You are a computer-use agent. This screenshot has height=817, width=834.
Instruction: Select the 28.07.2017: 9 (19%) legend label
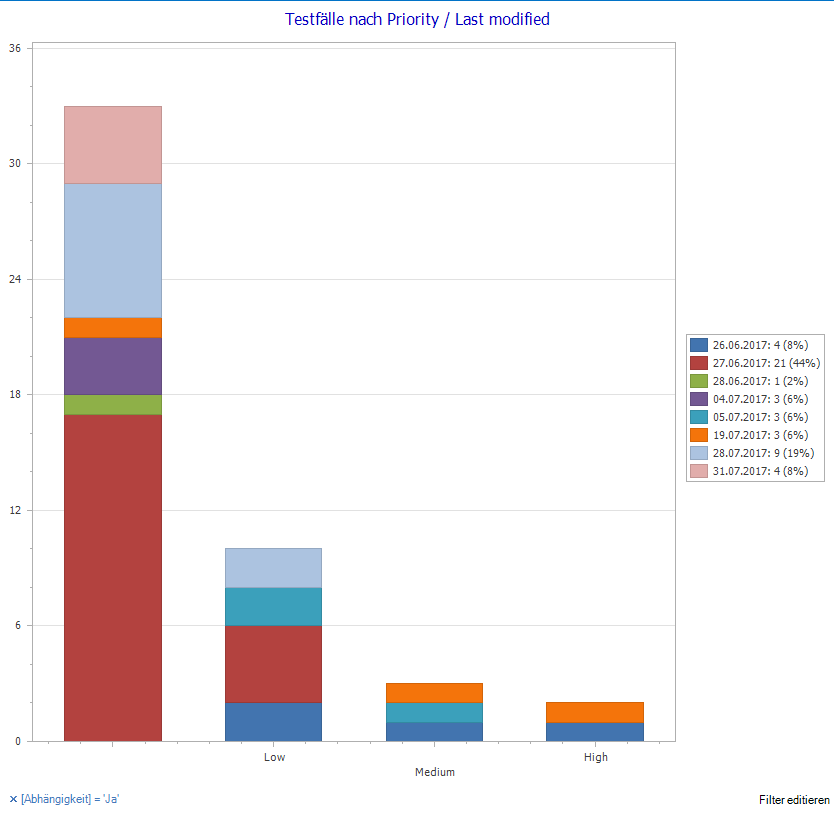763,453
